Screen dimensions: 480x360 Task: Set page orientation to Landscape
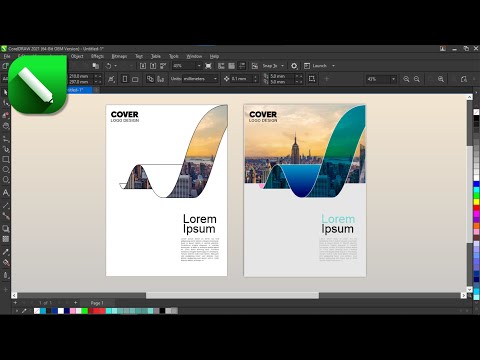[135, 79]
